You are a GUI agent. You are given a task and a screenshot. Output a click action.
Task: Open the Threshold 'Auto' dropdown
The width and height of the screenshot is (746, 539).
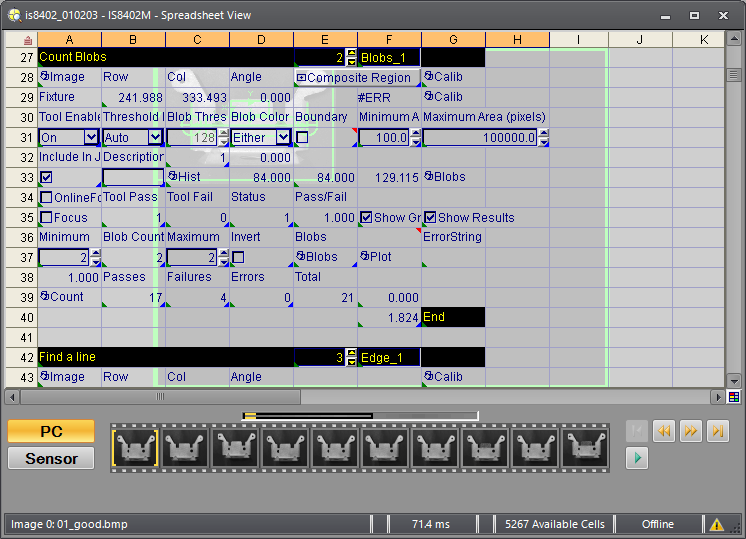pos(154,137)
